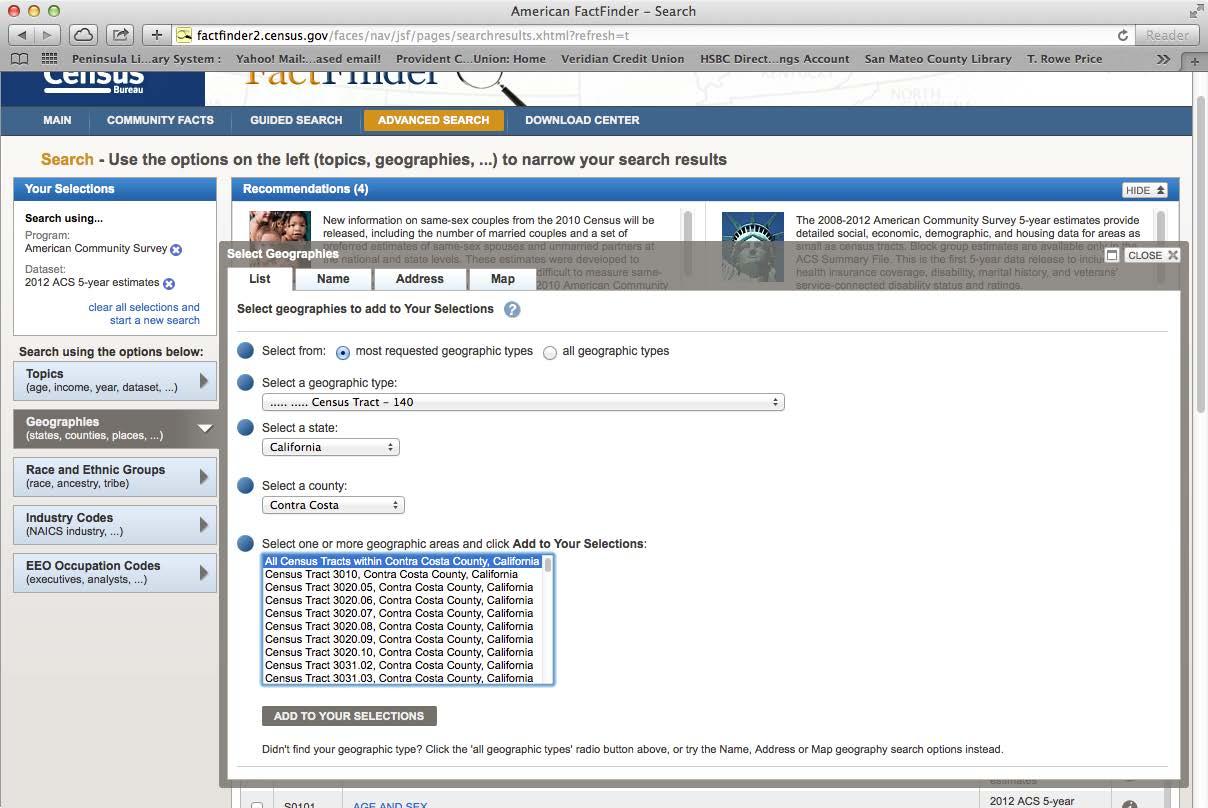Open the state dropdown showing California
Screen dimensions: 1208x808
click(x=331, y=447)
